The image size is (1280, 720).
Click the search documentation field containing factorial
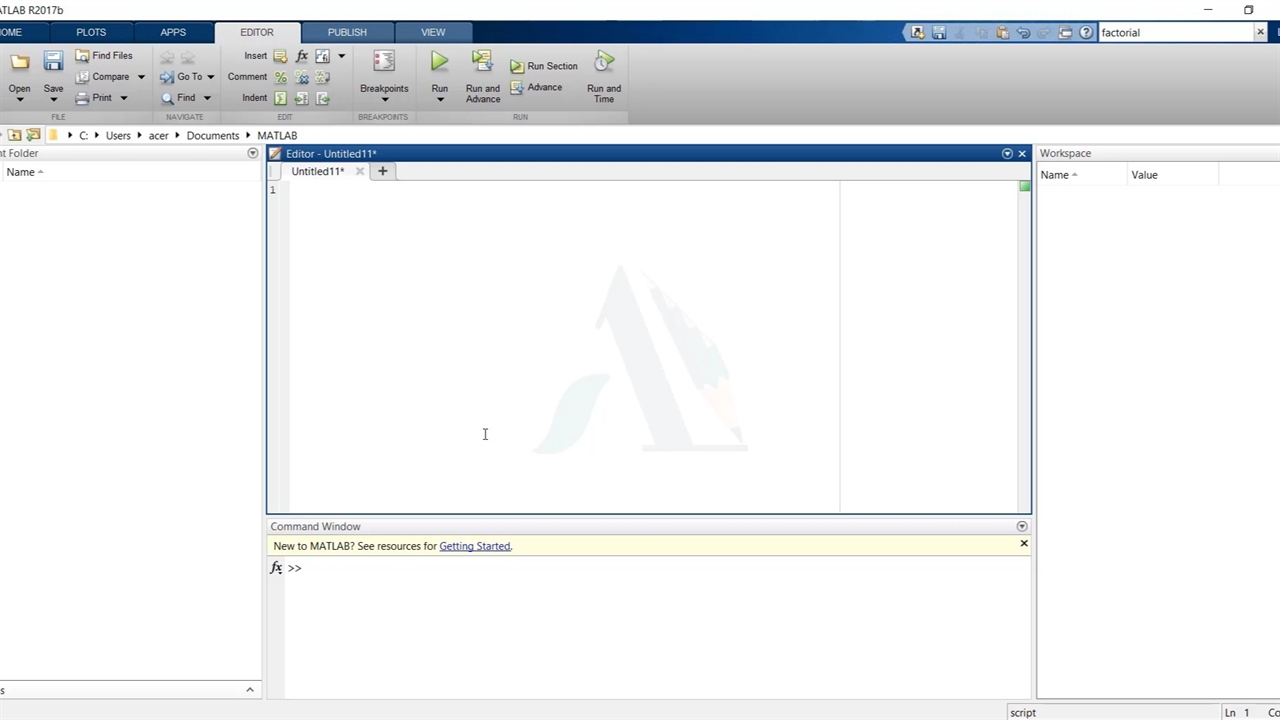pyautogui.click(x=1174, y=33)
